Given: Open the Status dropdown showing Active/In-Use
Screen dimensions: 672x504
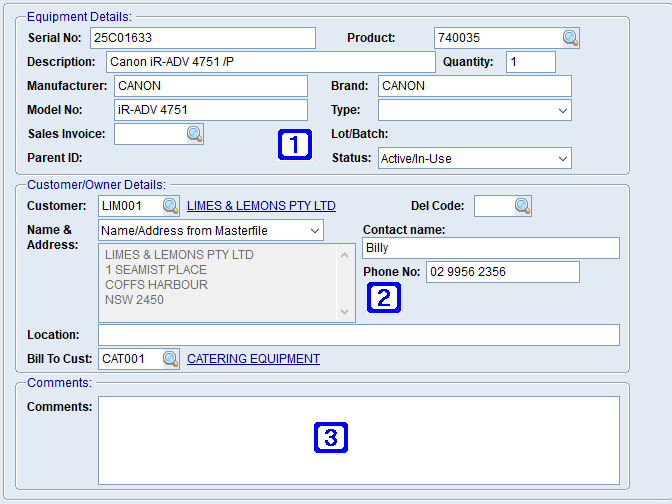Looking at the screenshot, I should tap(474, 159).
